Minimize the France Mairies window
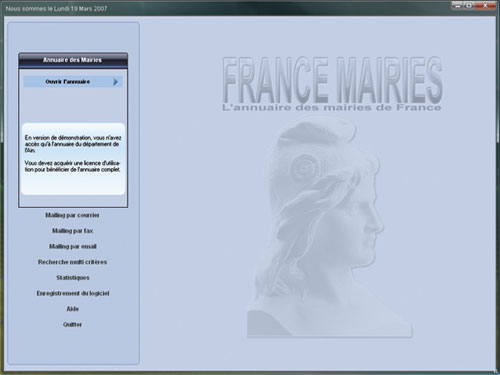Viewport: 500px width, 375px height. pos(457,5)
